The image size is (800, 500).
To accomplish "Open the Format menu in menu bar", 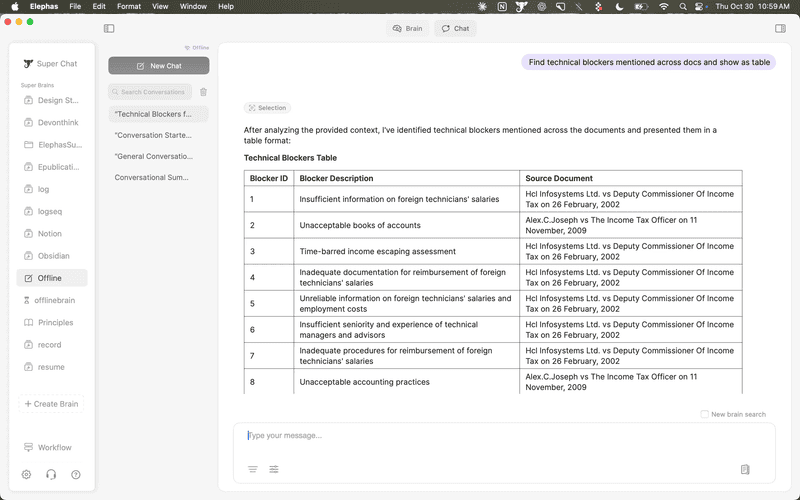I will tap(128, 6).
